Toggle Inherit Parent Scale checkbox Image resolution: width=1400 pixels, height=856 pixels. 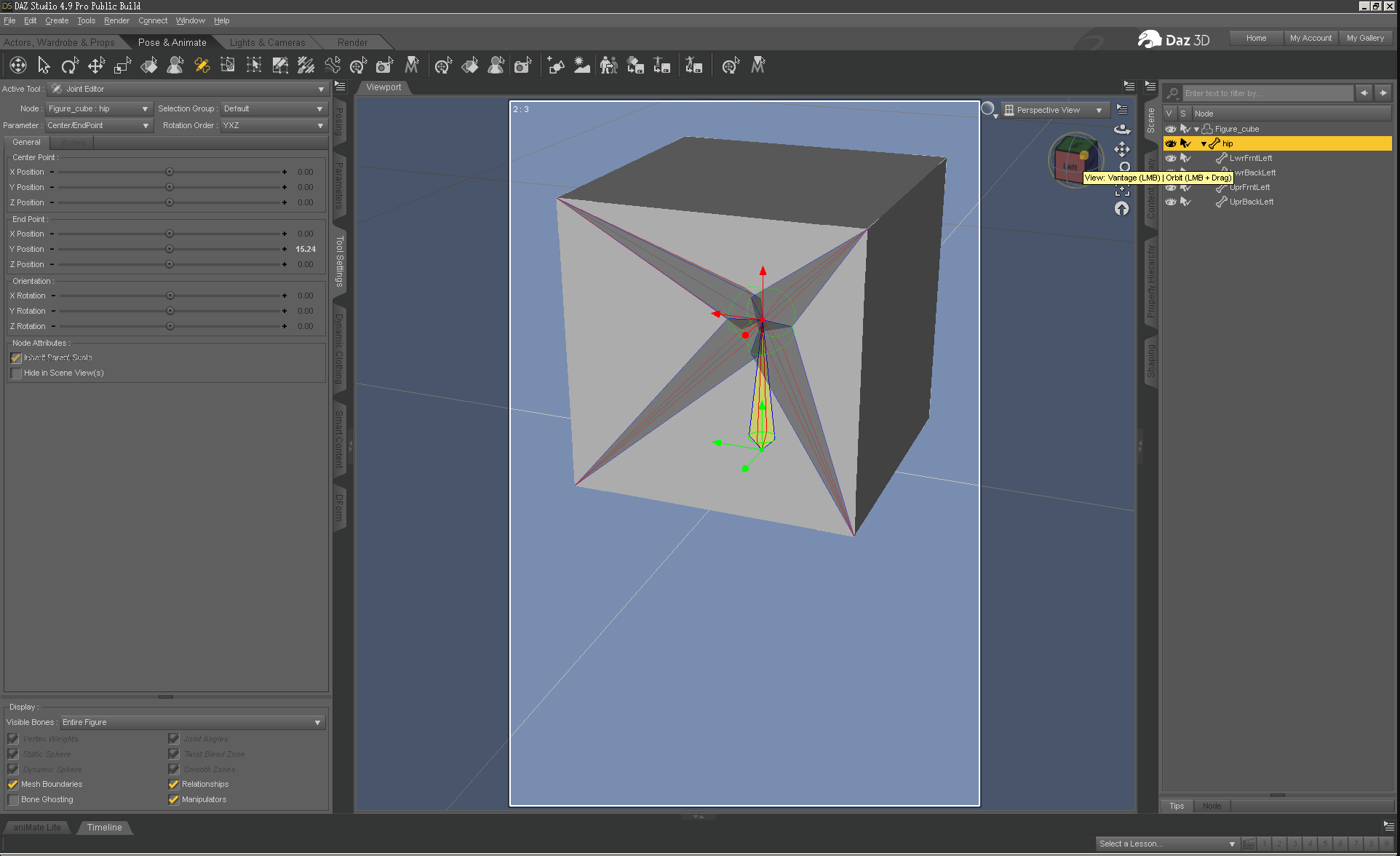[16, 357]
